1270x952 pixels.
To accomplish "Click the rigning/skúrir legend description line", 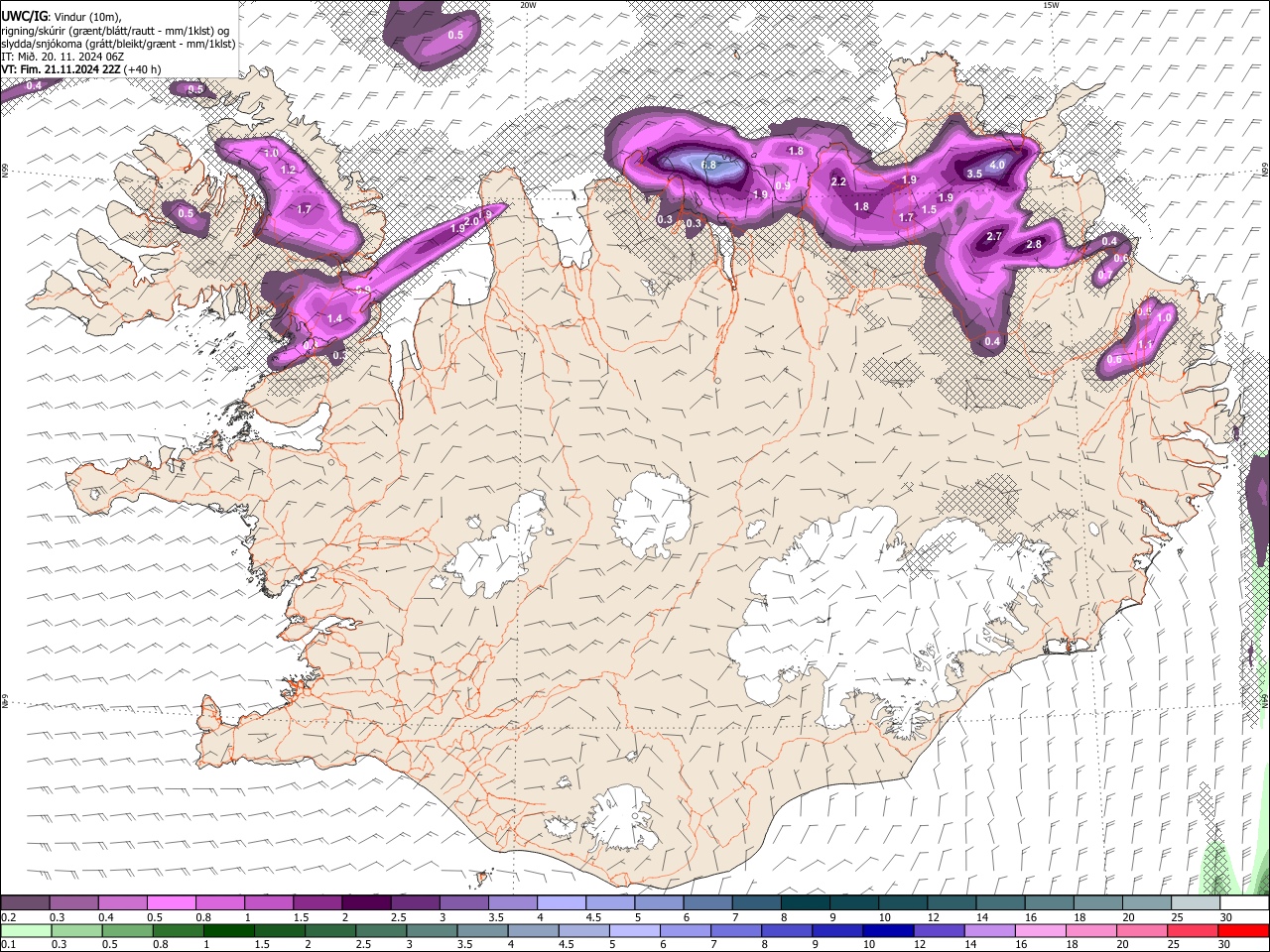I will coord(115,30).
